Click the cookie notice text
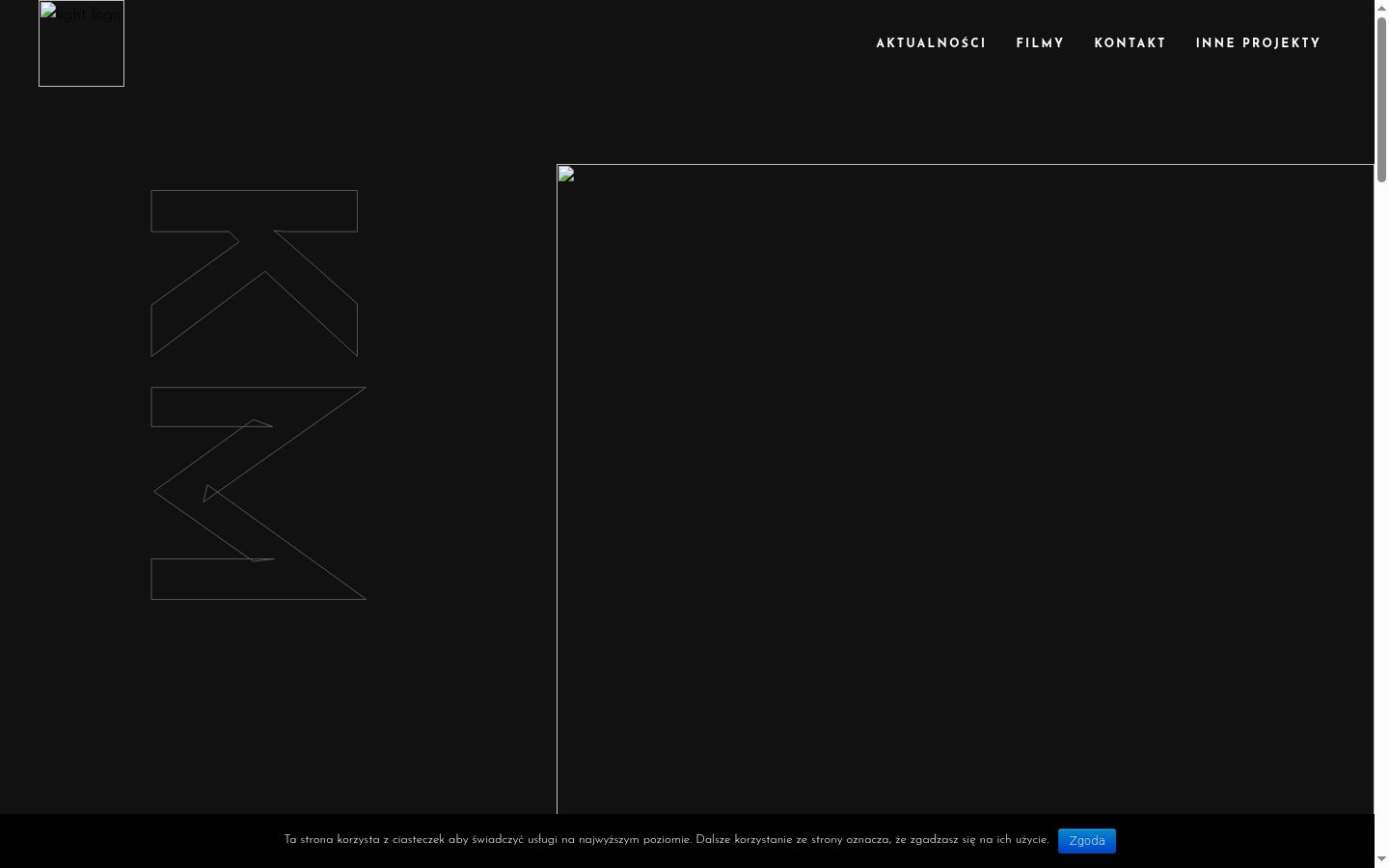This screenshot has height=868, width=1389. click(667, 840)
